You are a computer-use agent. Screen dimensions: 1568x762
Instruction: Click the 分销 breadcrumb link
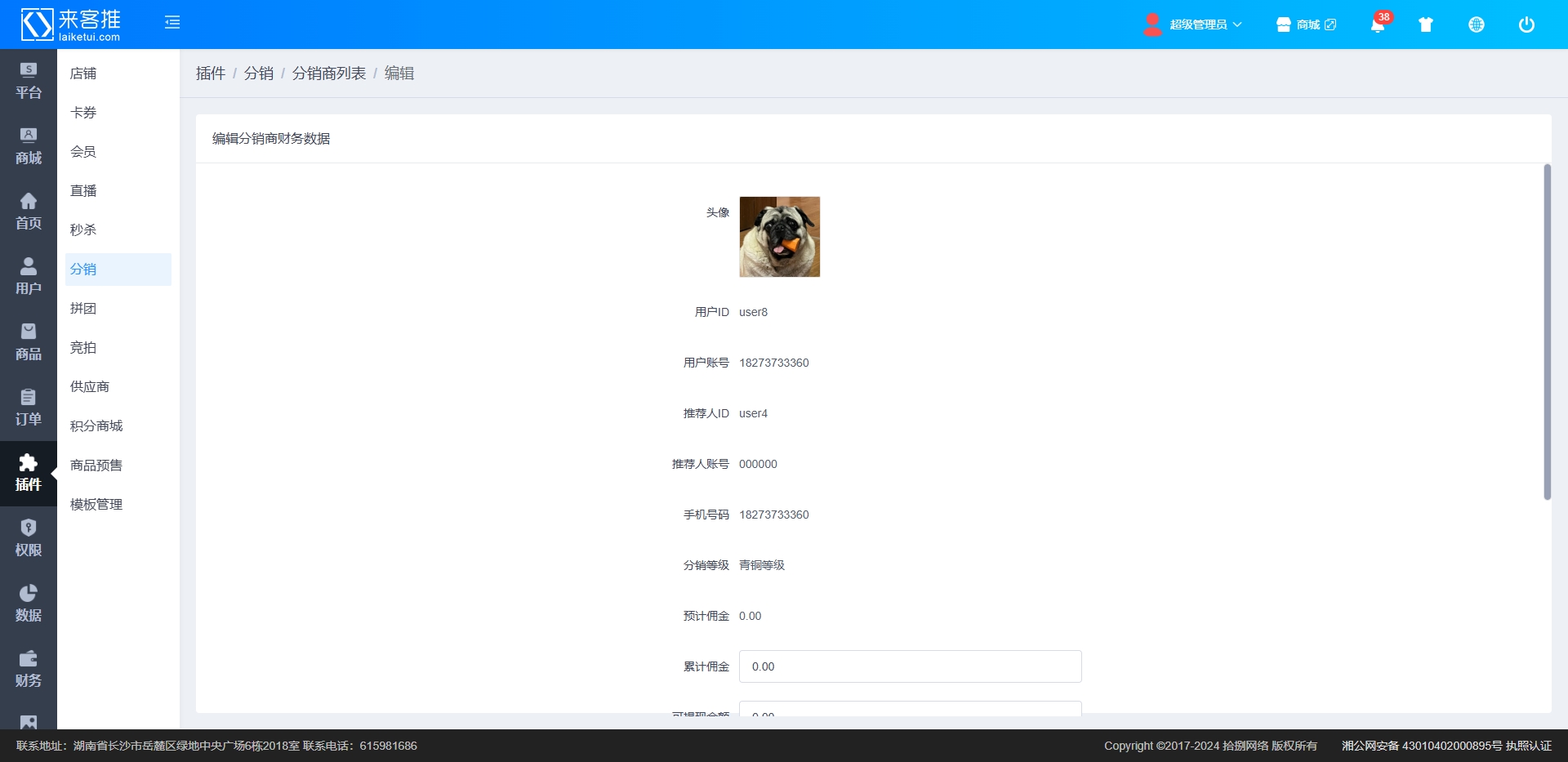point(258,74)
